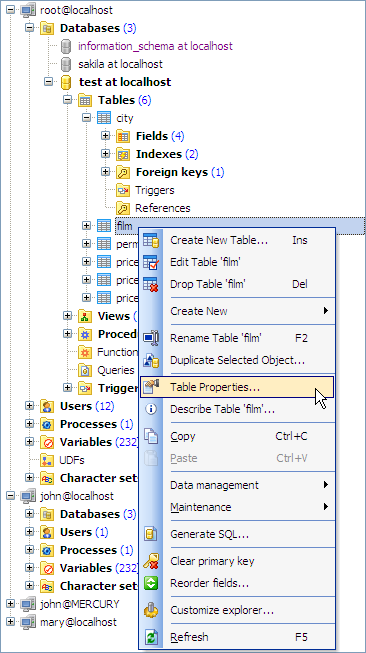Expand the Indexes (2) node
366x653 pixels.
coord(105,154)
